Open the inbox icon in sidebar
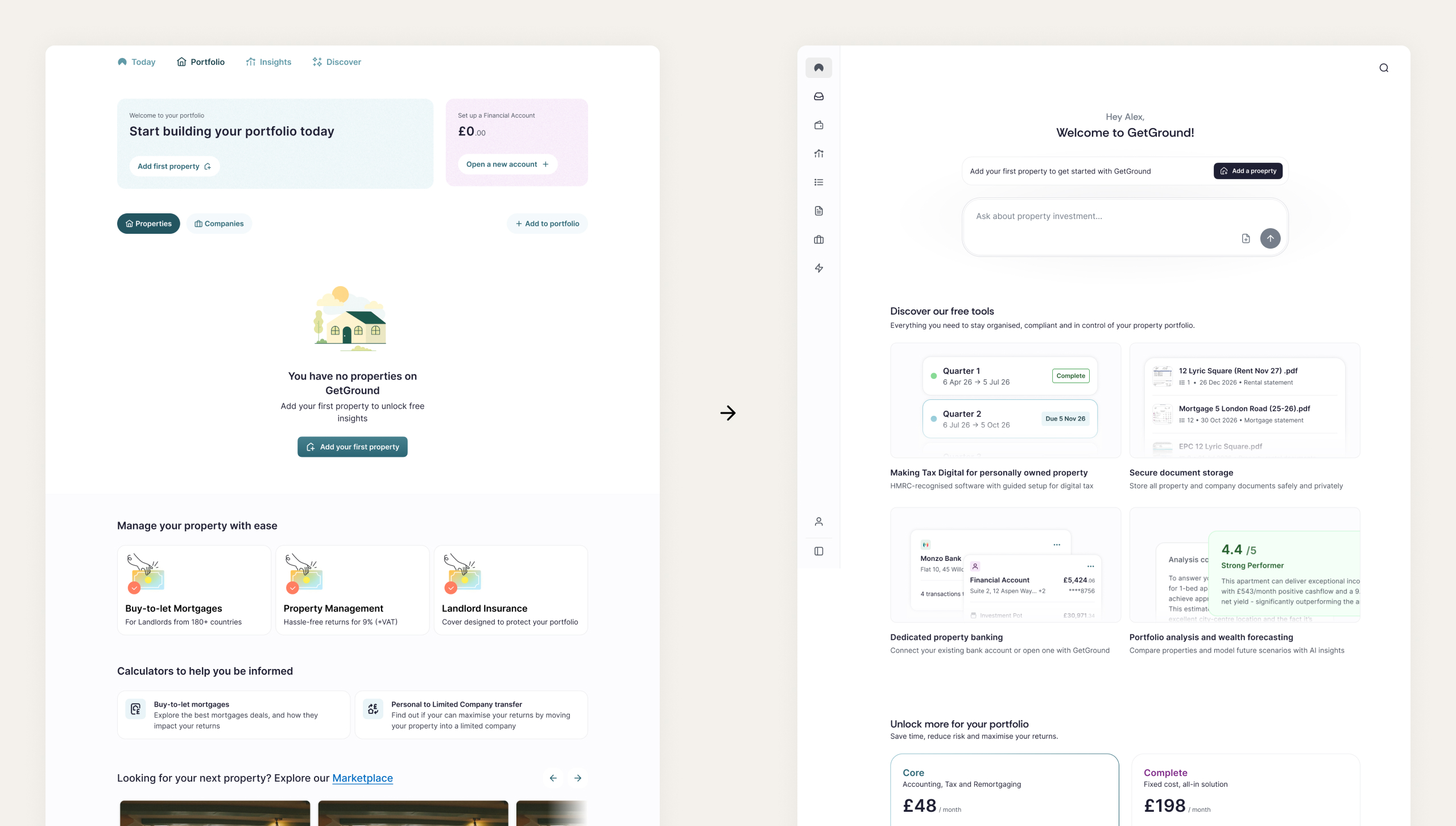Viewport: 1456px width, 826px height. coord(819,96)
